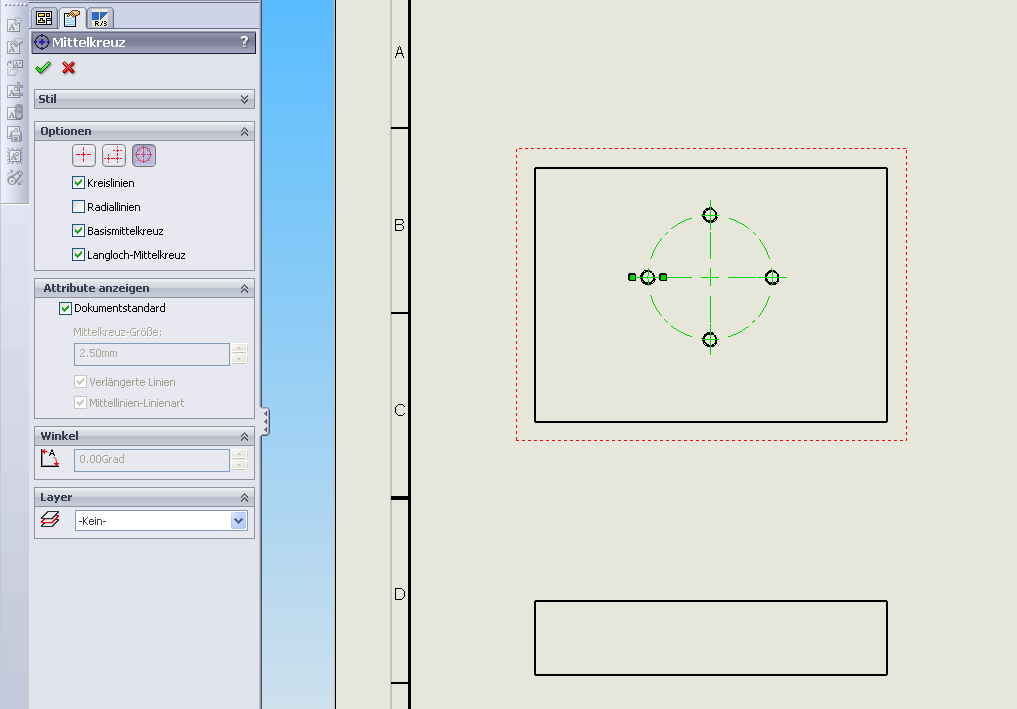This screenshot has height=709, width=1017.
Task: Open help for Mittelkreuz
Action: (244, 42)
